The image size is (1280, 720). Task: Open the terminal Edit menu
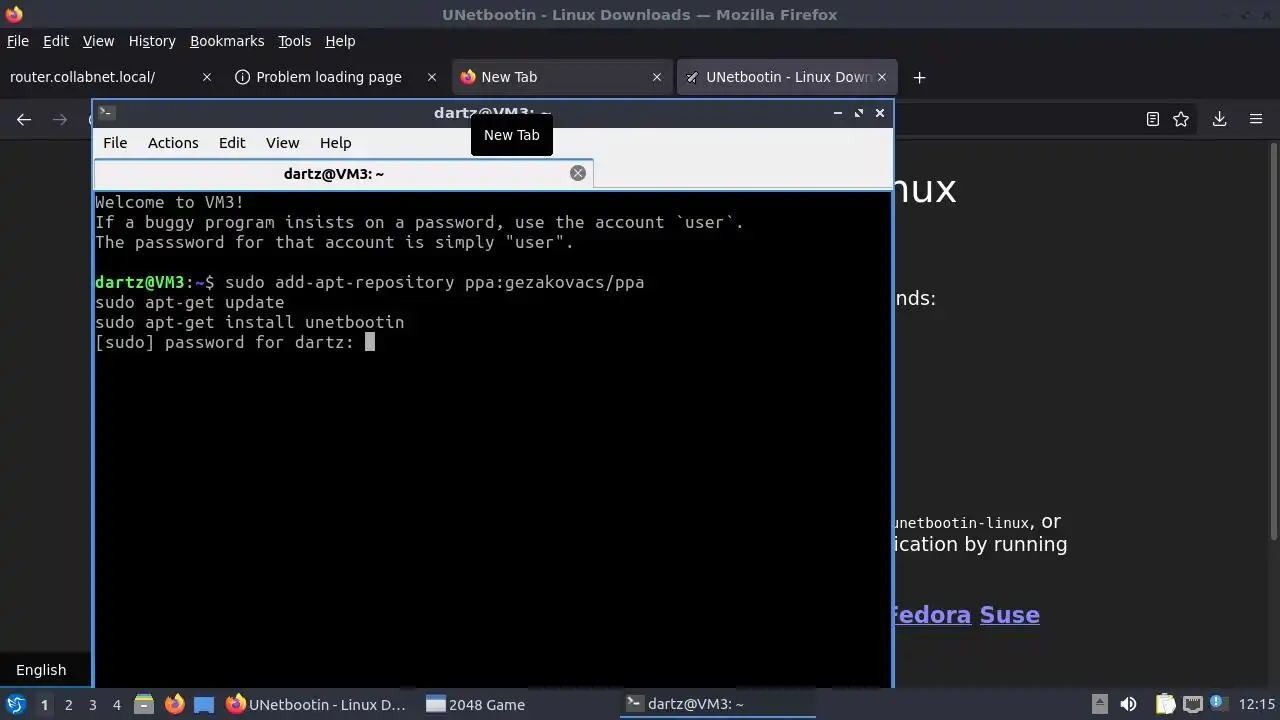coord(232,143)
